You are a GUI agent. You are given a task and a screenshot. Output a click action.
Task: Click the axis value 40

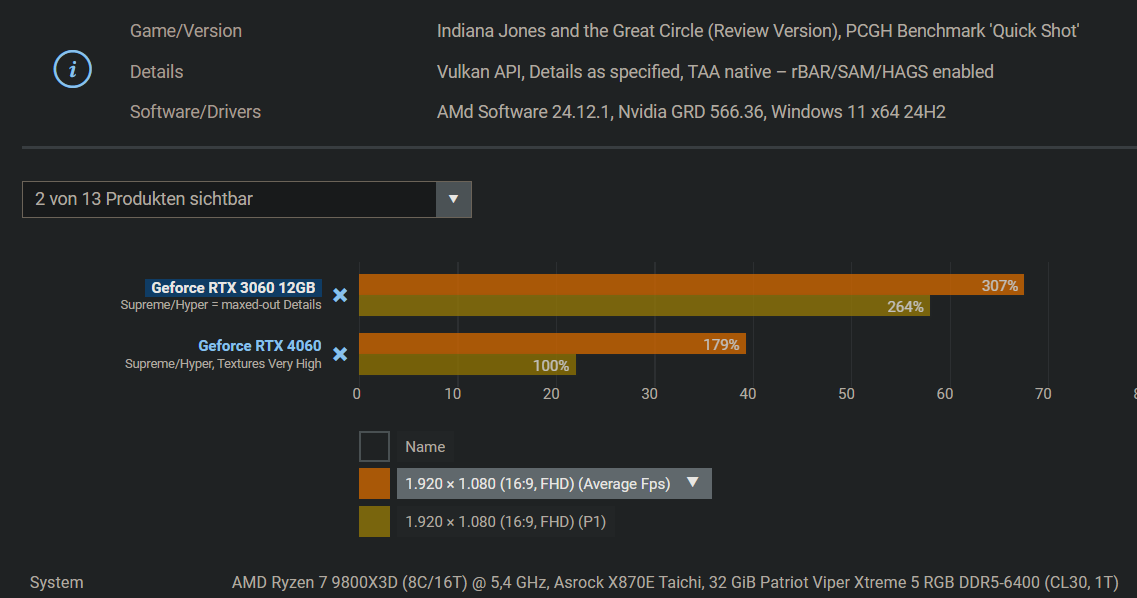(748, 394)
